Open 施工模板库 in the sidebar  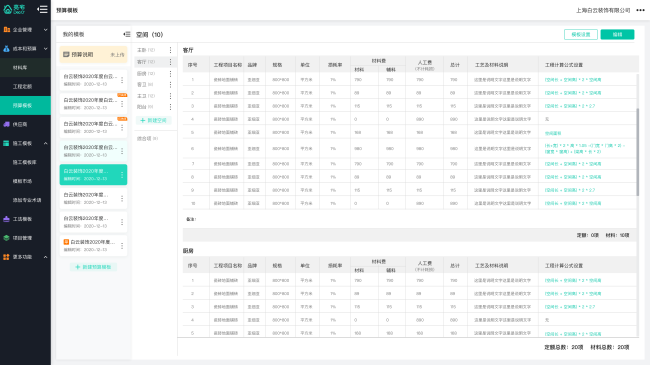25,162
